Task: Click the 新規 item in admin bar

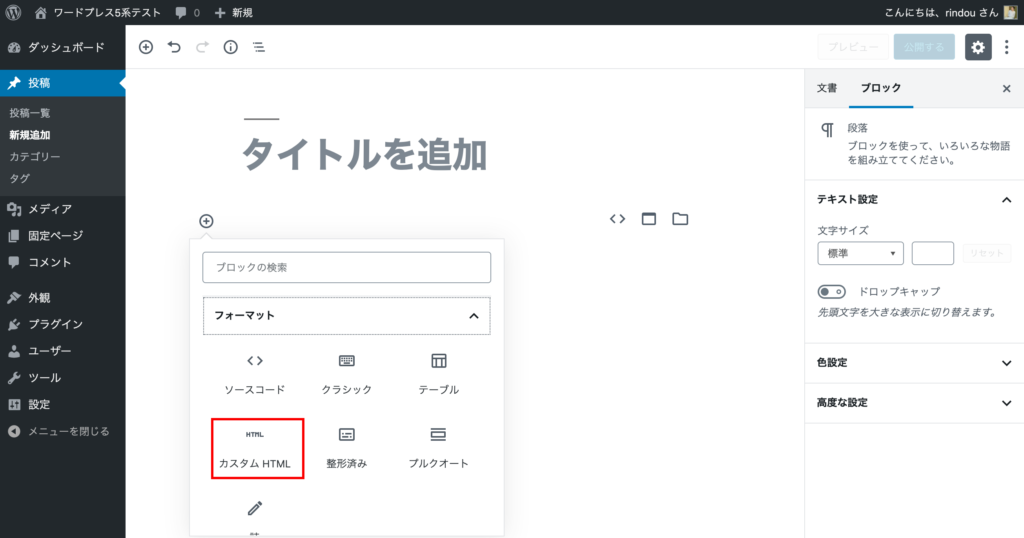Action: [233, 12]
